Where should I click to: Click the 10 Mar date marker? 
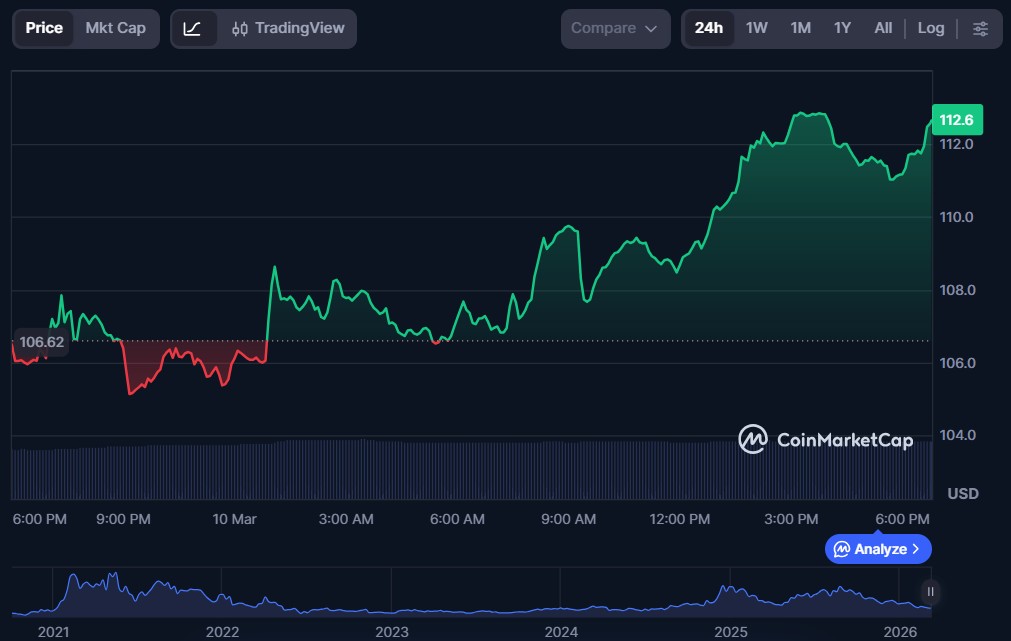pos(235,519)
